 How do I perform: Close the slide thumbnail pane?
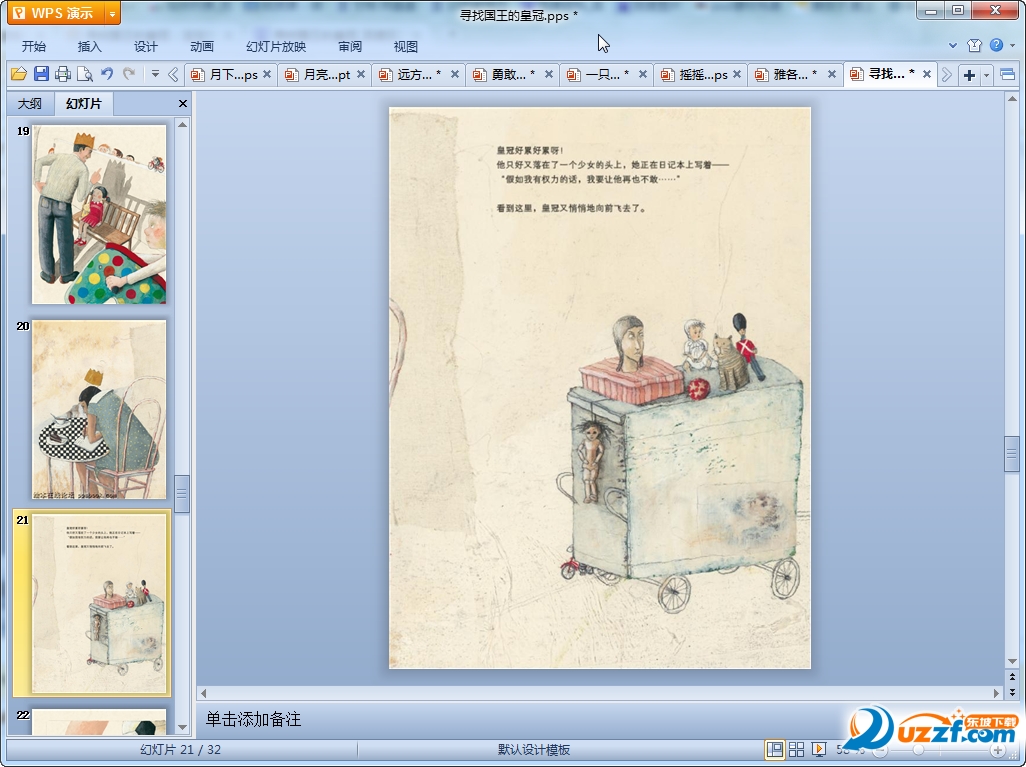pyautogui.click(x=183, y=103)
